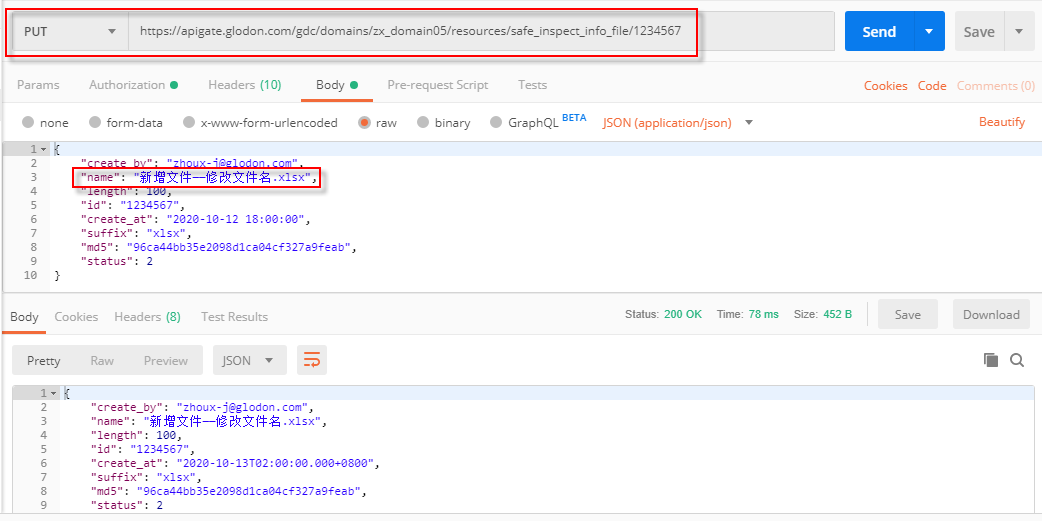Pick the GraphQL body radio button
This screenshot has height=521, width=1042.
point(496,123)
